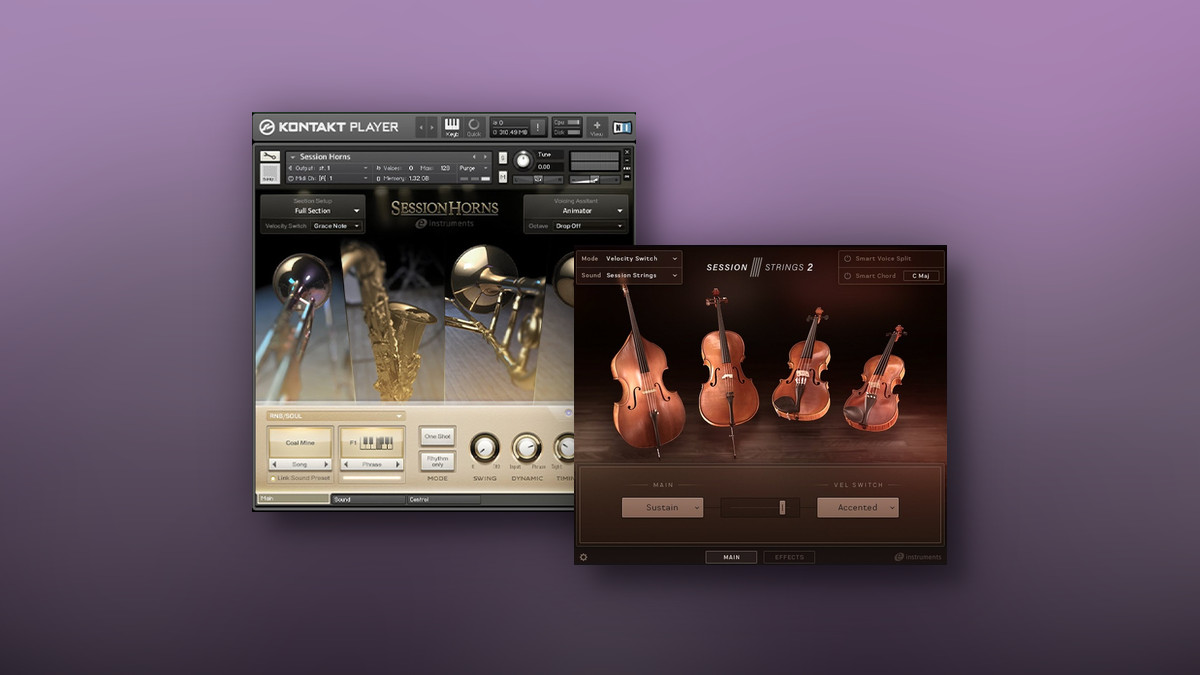The image size is (1200, 675).
Task: Open the Output st. 1 dropdown
Action: tap(328, 168)
